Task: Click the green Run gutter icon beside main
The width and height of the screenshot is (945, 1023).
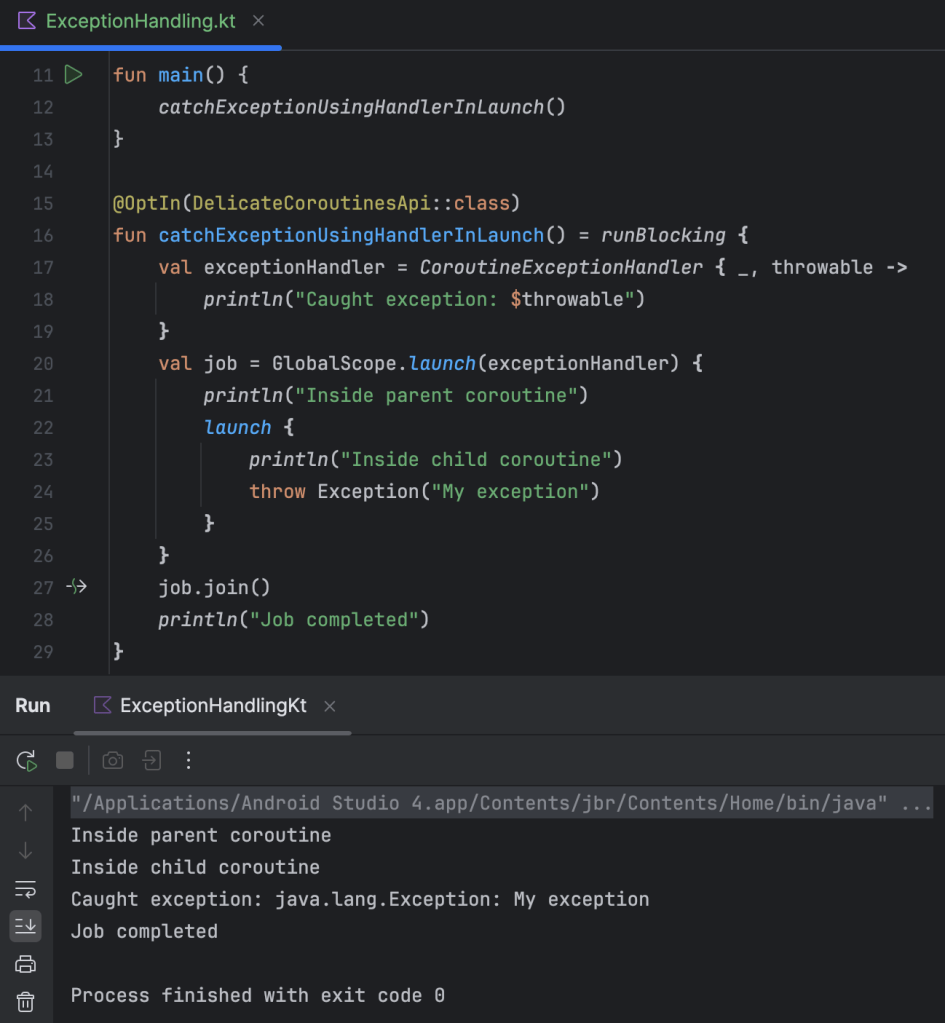Action: pyautogui.click(x=74, y=75)
